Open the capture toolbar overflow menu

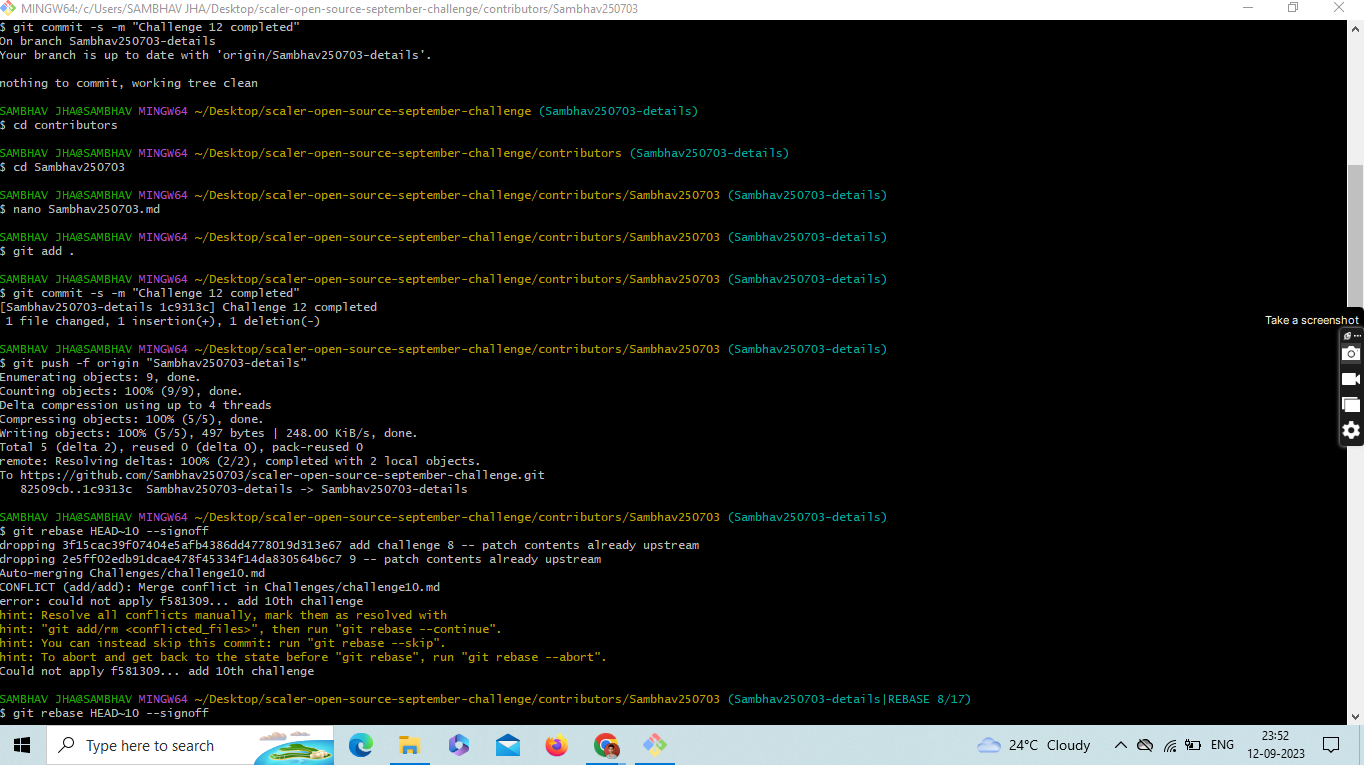[1356, 335]
